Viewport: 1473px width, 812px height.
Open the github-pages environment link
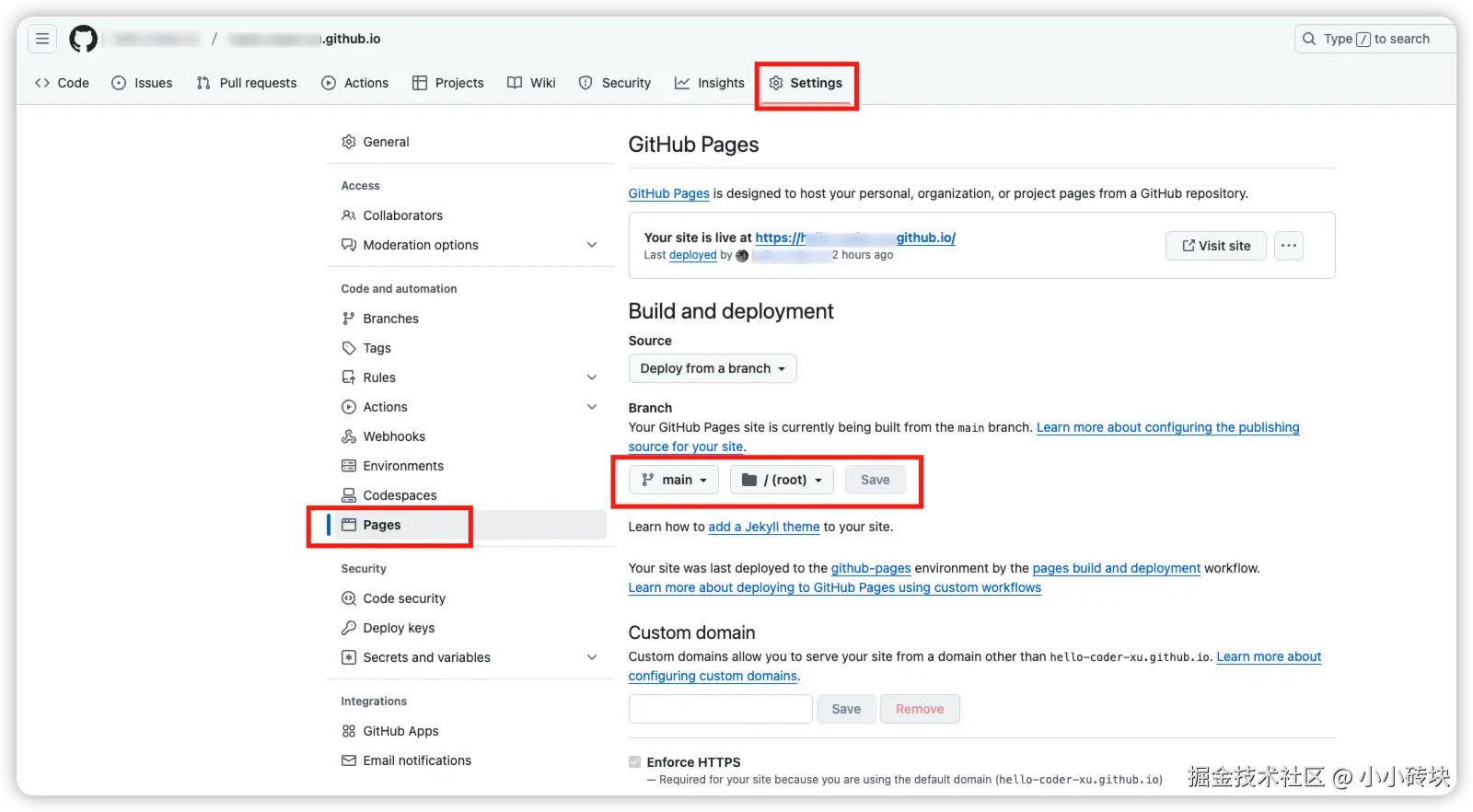(x=871, y=568)
